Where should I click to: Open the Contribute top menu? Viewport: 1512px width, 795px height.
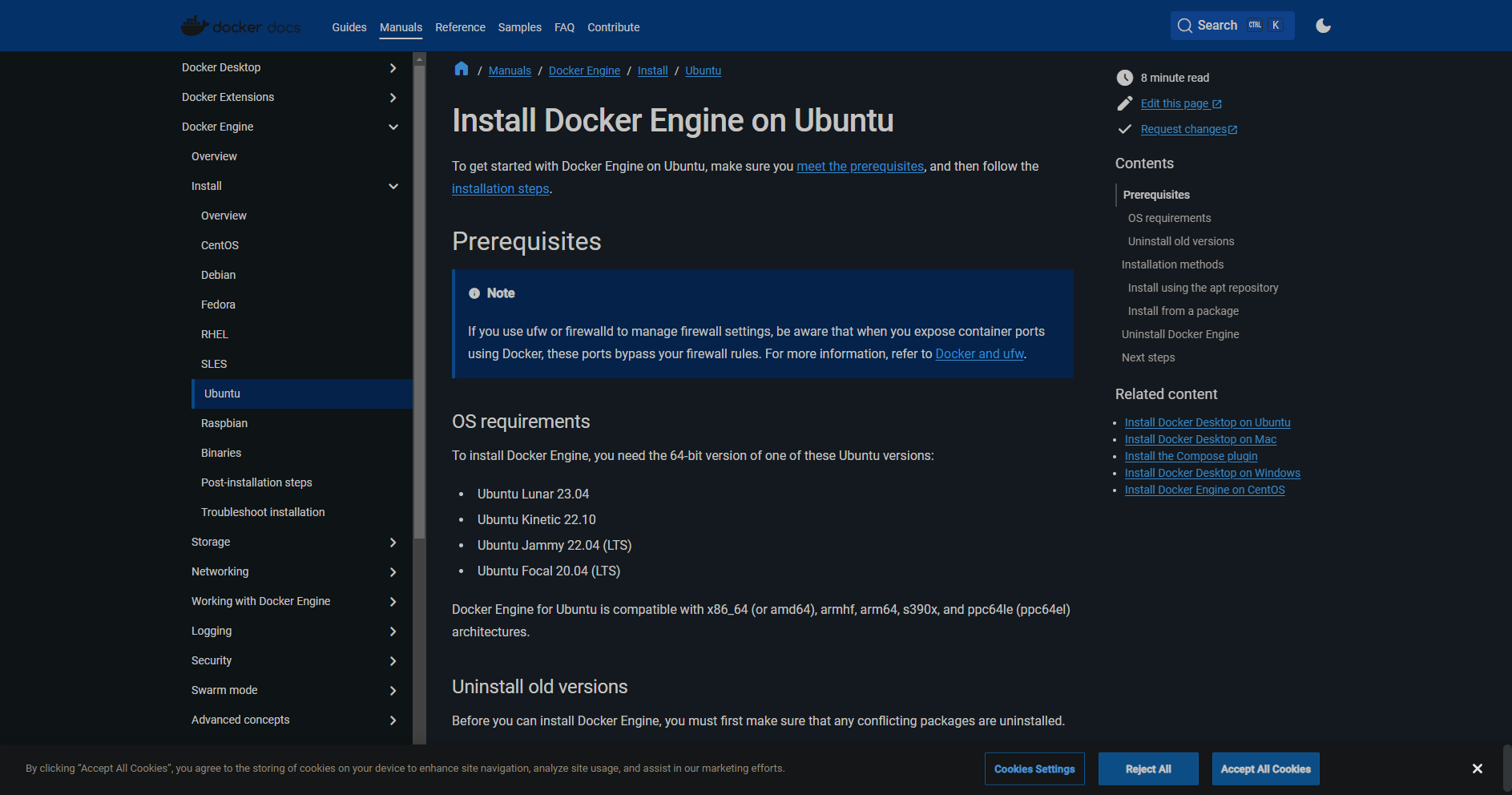[x=614, y=27]
